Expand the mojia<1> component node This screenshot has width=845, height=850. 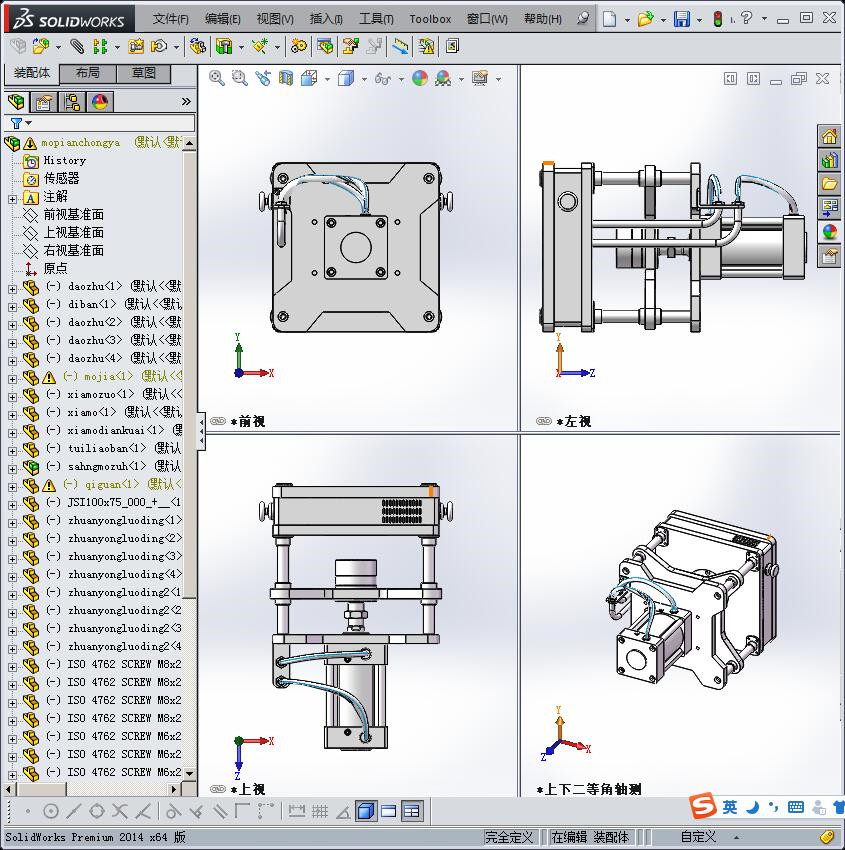click(x=12, y=379)
